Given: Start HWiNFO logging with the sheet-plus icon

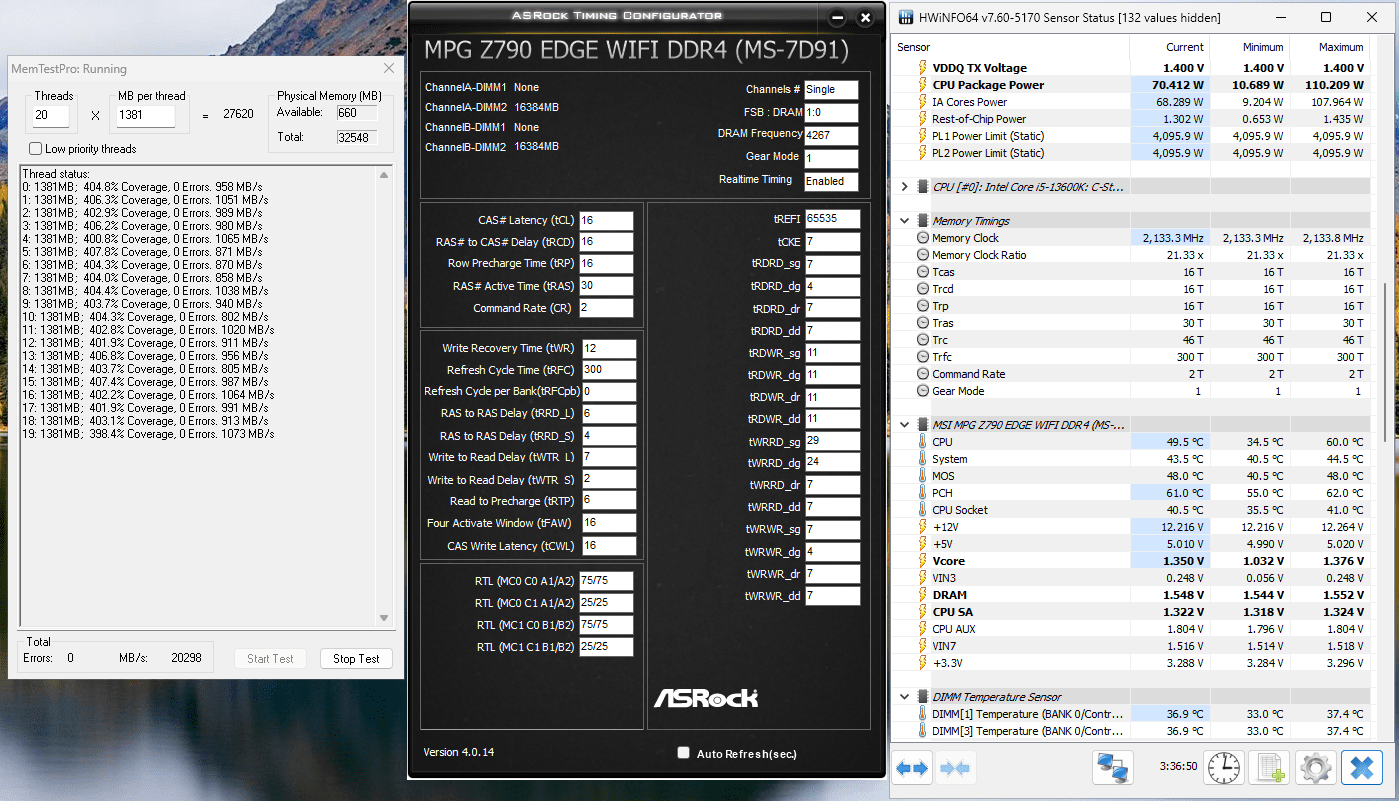Looking at the screenshot, I should 1269,768.
